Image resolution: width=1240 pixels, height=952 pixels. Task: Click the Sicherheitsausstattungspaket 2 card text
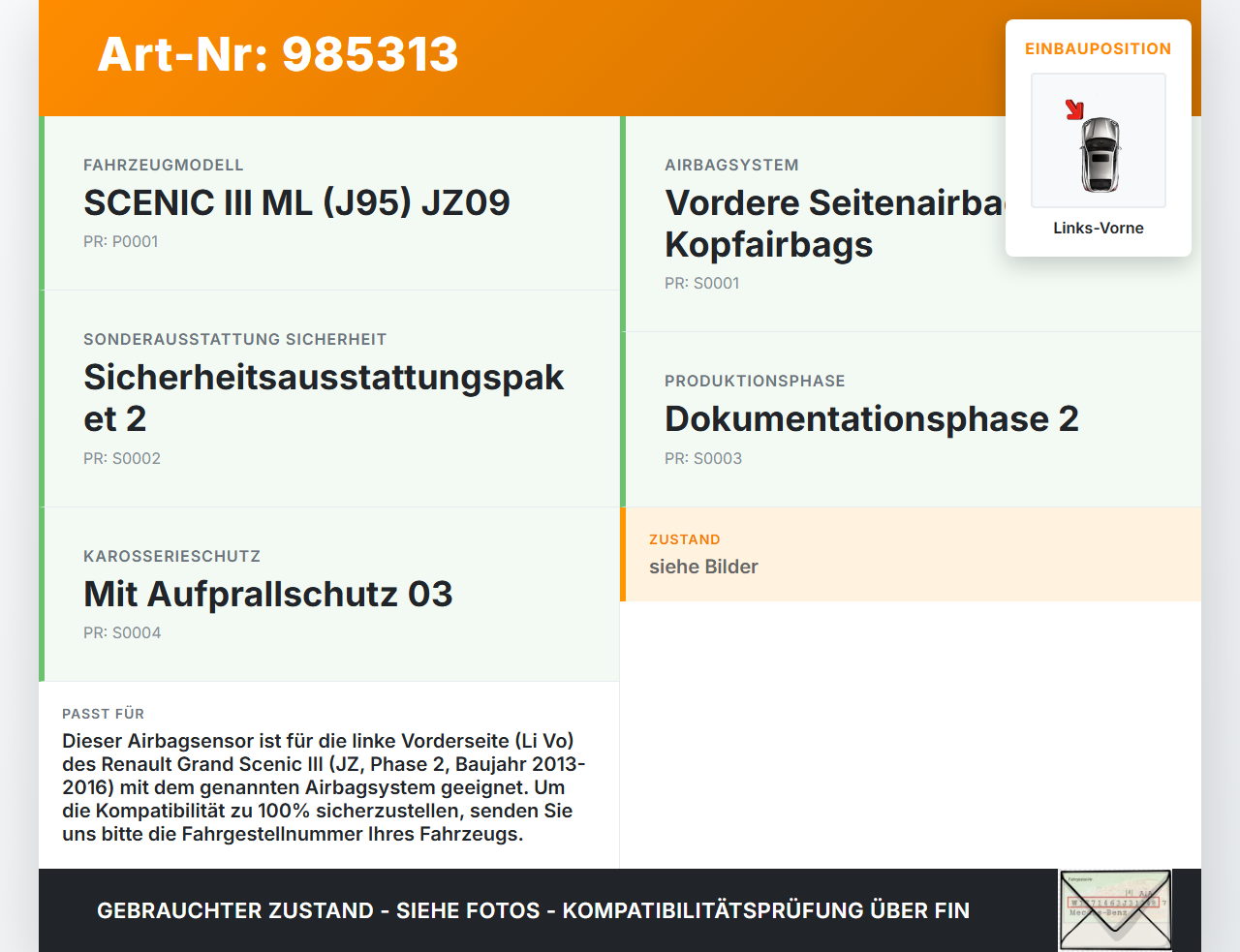click(324, 397)
